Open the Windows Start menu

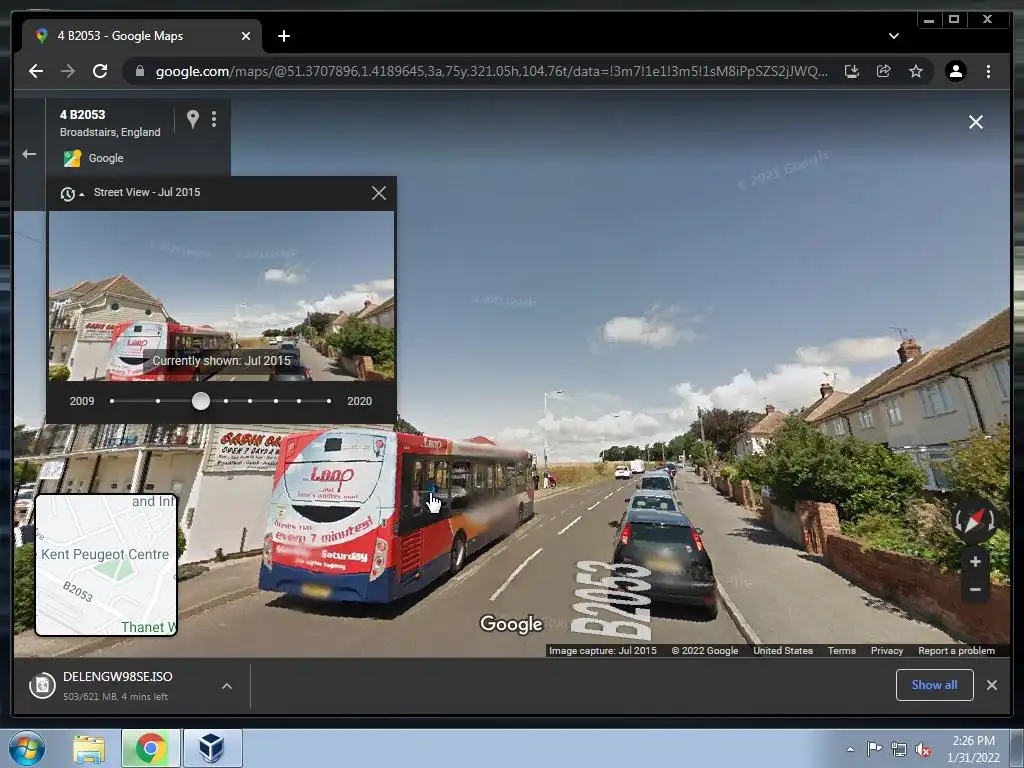click(x=27, y=748)
